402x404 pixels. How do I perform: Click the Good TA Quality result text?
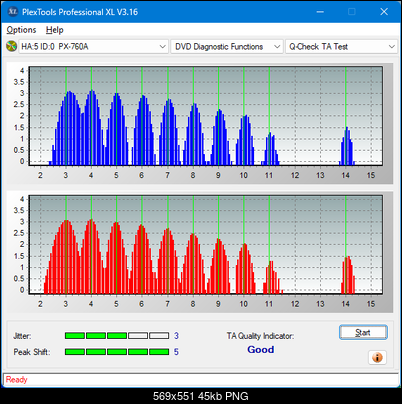click(x=261, y=349)
